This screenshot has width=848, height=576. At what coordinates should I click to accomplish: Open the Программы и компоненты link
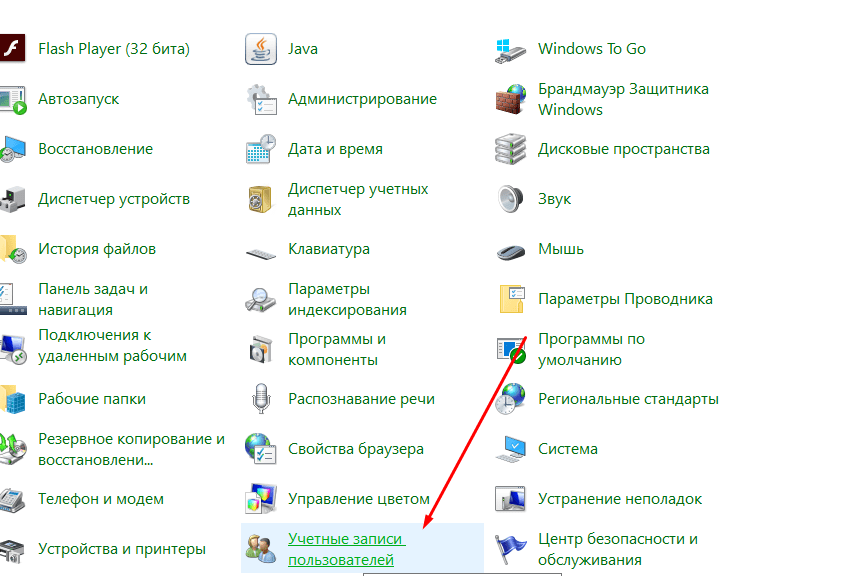(x=337, y=349)
